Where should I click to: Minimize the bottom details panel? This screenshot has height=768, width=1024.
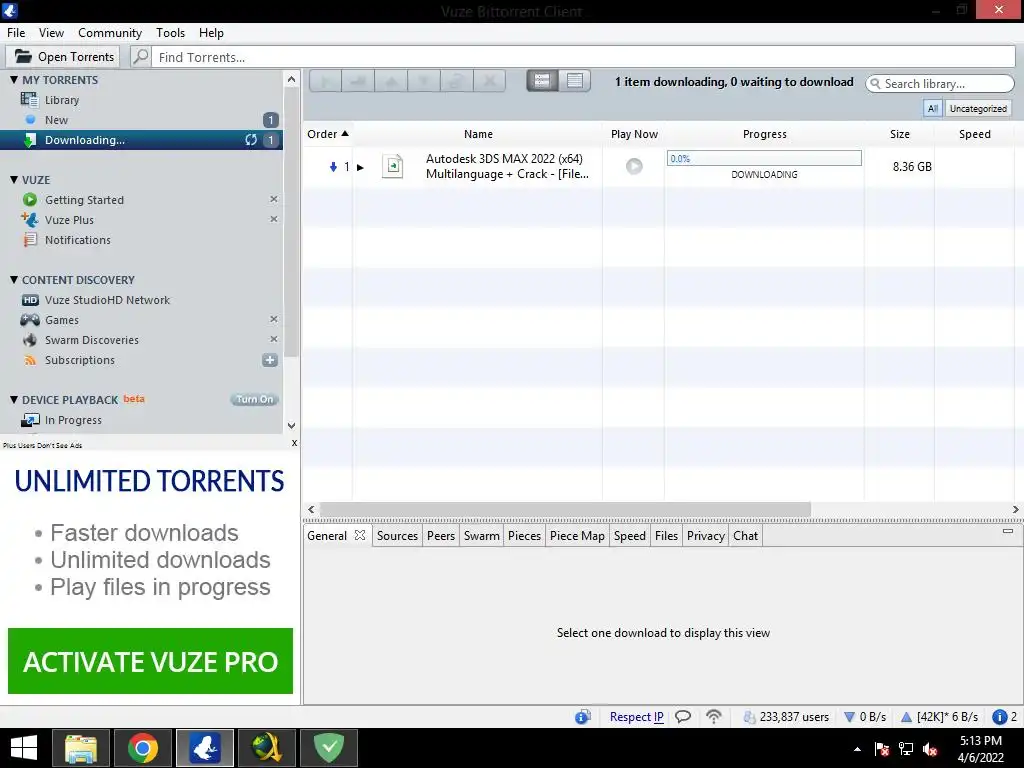[x=1008, y=531]
